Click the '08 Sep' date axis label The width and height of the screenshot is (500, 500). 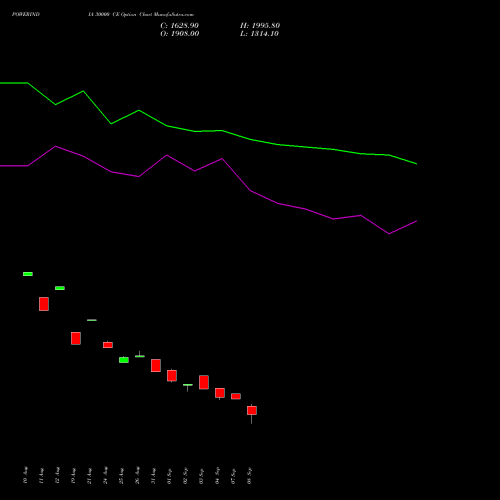(x=249, y=475)
